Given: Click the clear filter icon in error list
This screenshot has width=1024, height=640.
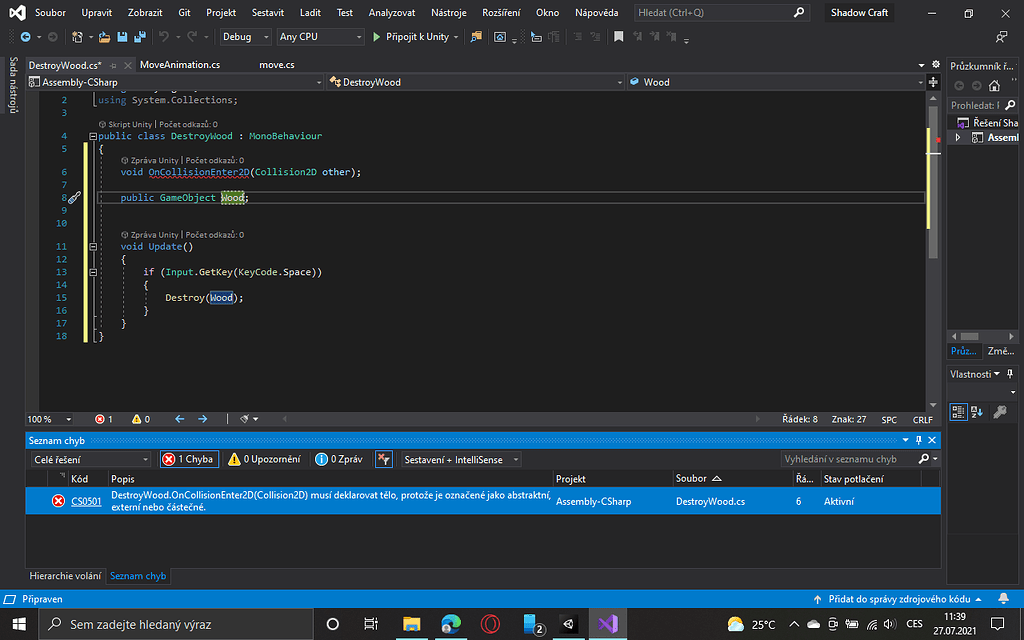Looking at the screenshot, I should click(384, 459).
